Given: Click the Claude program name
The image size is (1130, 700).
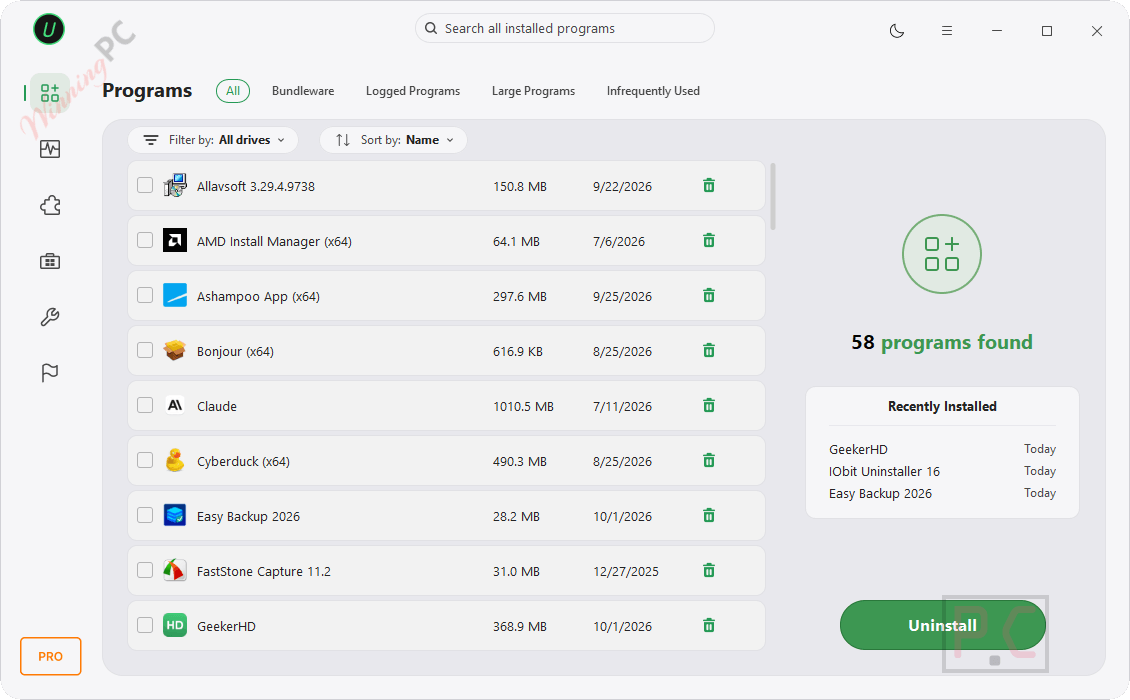Looking at the screenshot, I should pos(217,407).
